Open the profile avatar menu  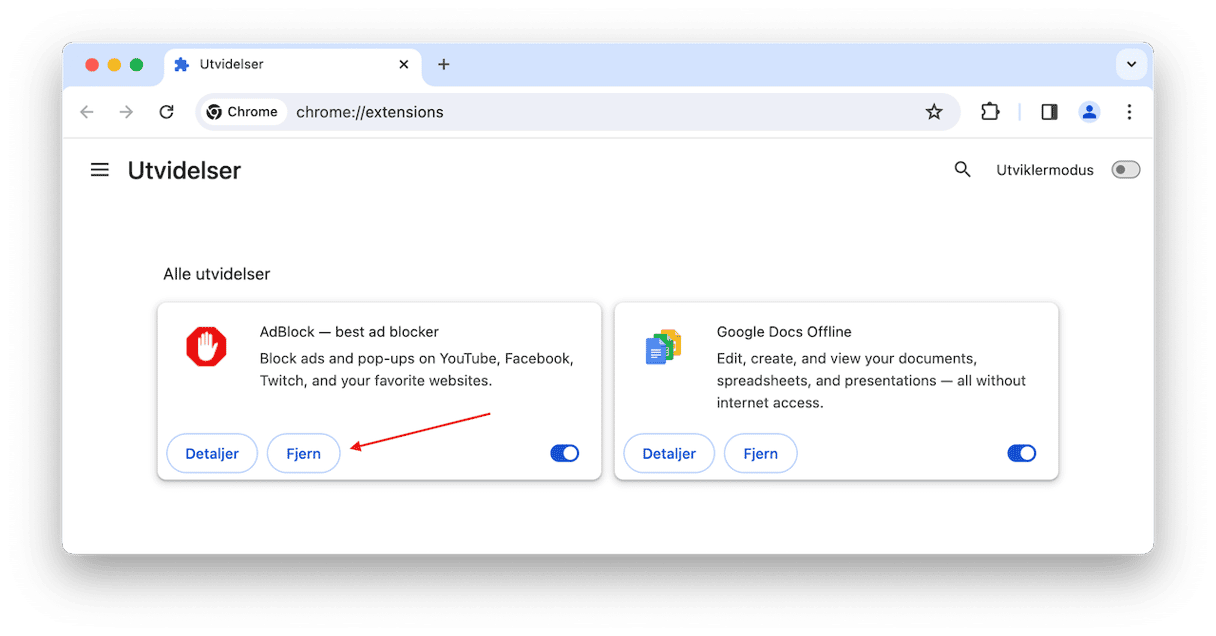(1089, 112)
